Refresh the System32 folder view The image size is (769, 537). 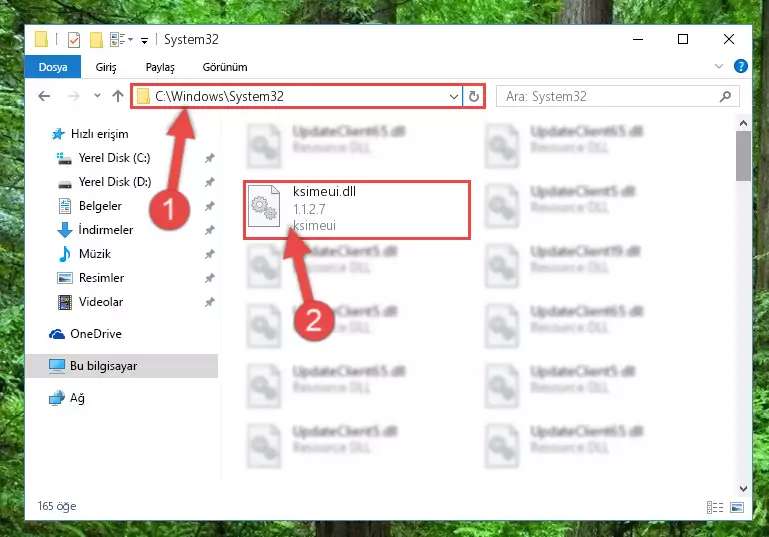click(473, 97)
